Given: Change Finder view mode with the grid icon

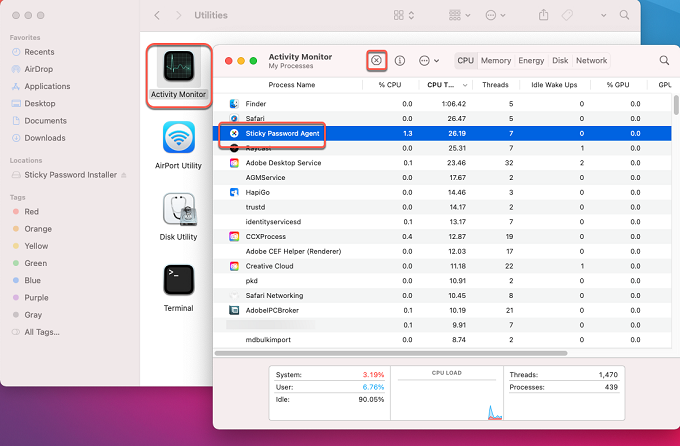Looking at the screenshot, I should pos(403,16).
